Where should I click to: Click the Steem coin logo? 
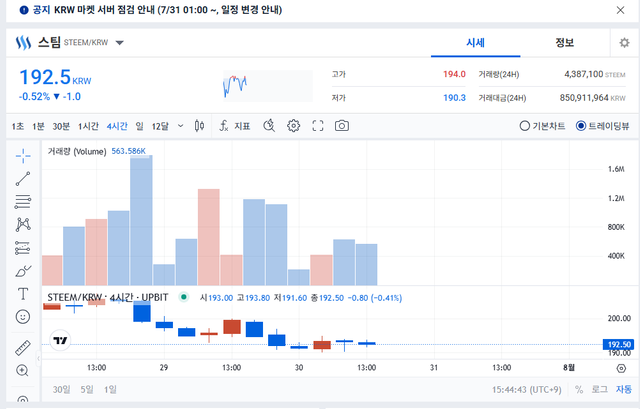coord(23,42)
